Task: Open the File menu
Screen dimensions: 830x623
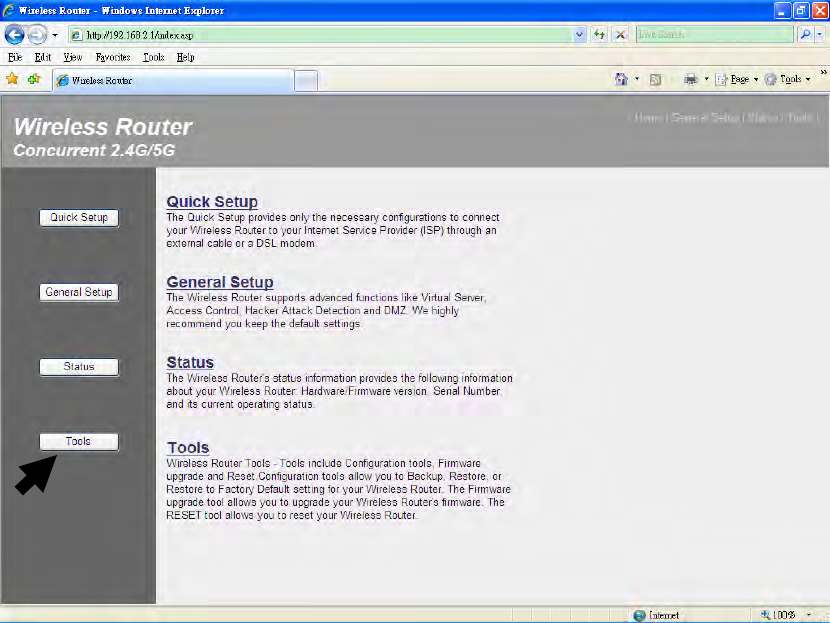Action: point(15,57)
